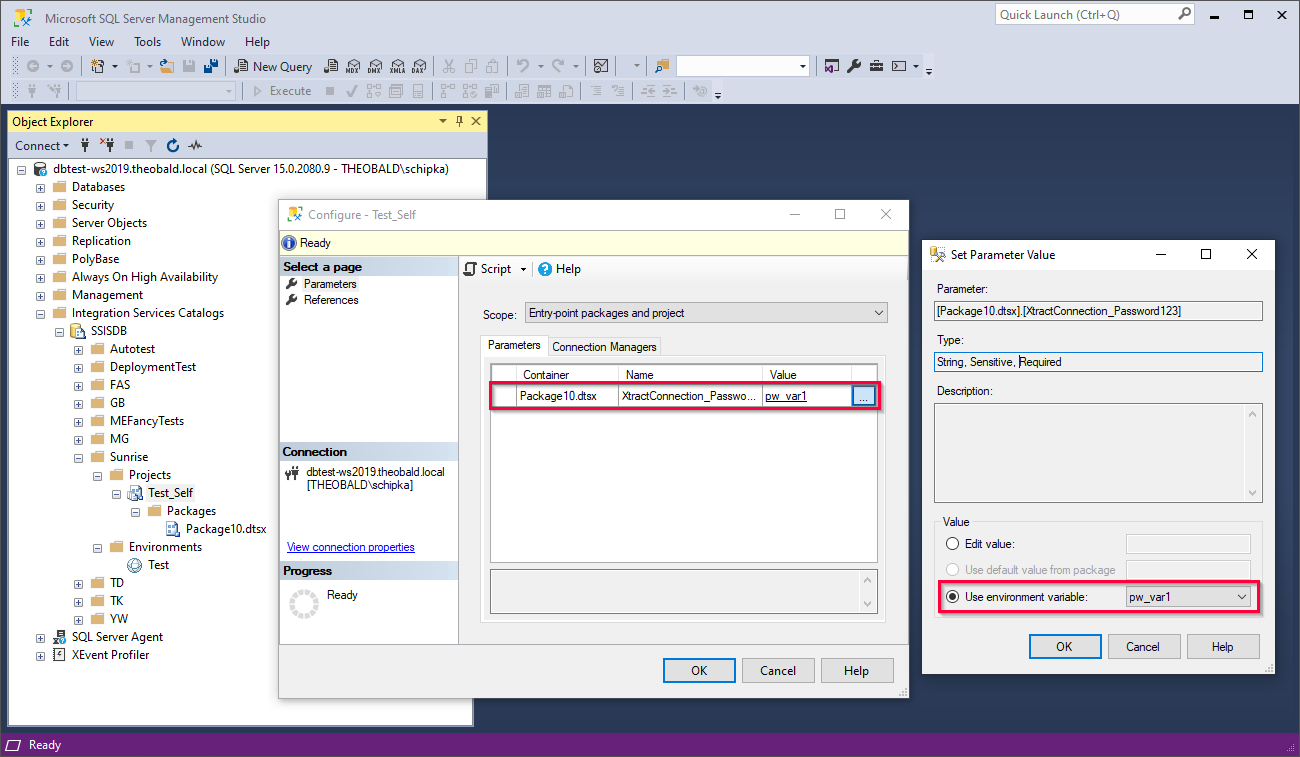
Task: Switch to the Connection Managers tab
Action: (604, 347)
